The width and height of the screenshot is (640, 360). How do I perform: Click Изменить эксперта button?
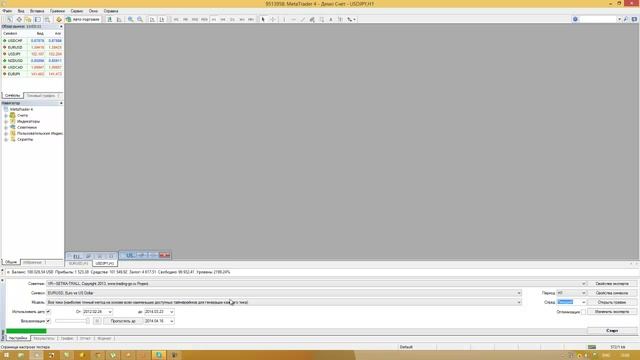(x=612, y=312)
